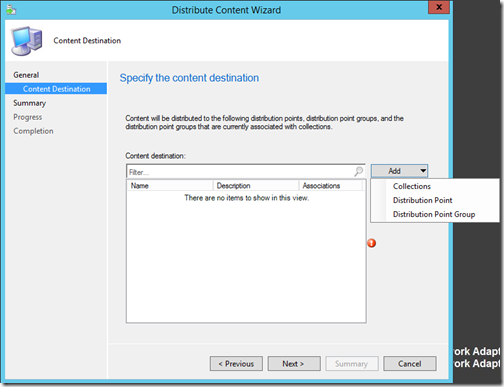The width and height of the screenshot is (504, 387).
Task: Sort by the Associations column header
Action: click(x=330, y=186)
